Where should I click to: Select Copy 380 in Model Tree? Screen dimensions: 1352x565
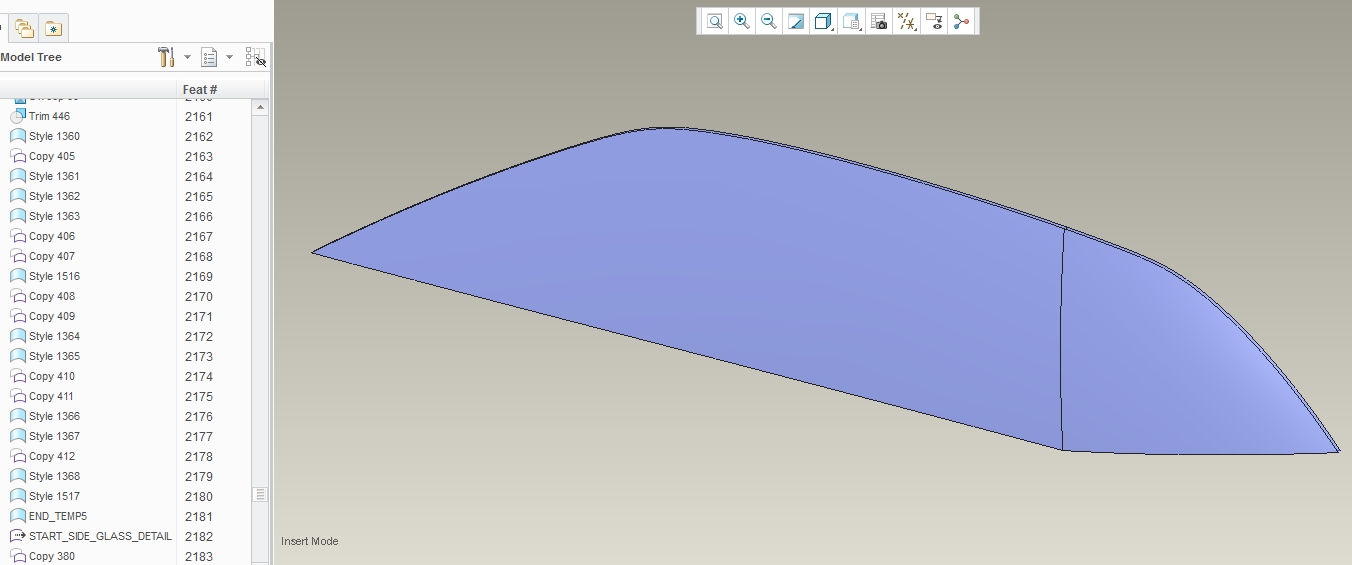(x=52, y=556)
